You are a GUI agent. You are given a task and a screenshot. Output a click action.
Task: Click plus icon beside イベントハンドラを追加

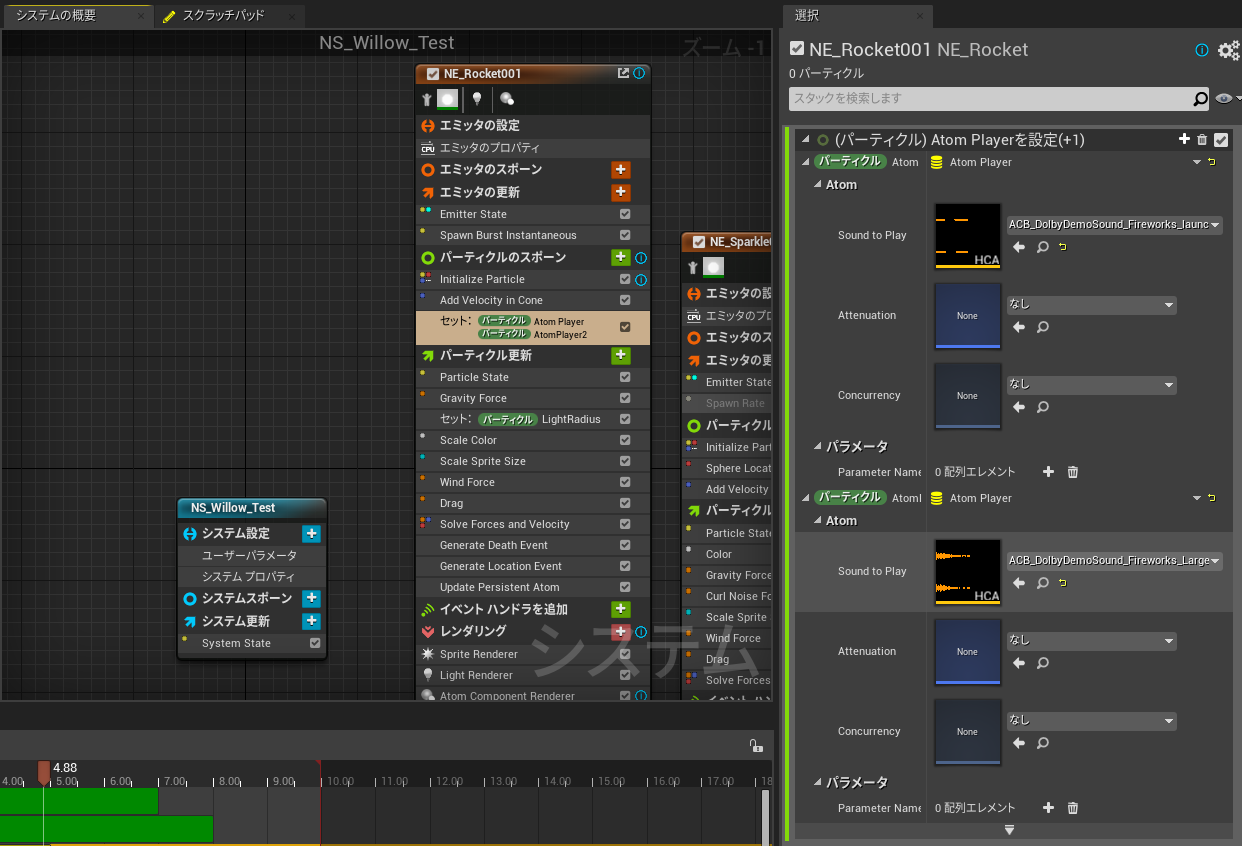pos(621,609)
